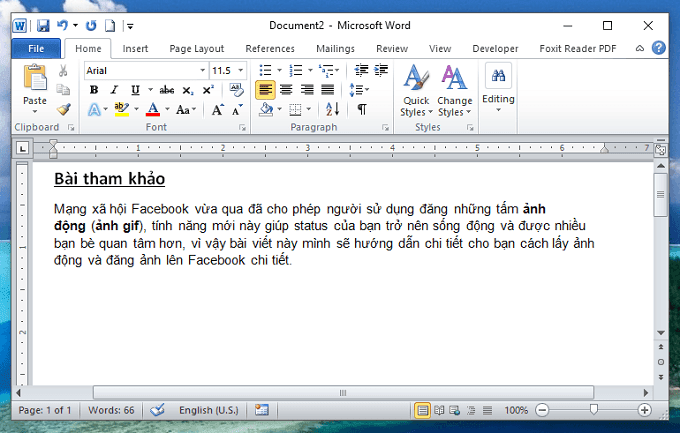This screenshot has height=433, width=680.
Task: Click the vertical scrollbar thumb
Action: pos(660,194)
